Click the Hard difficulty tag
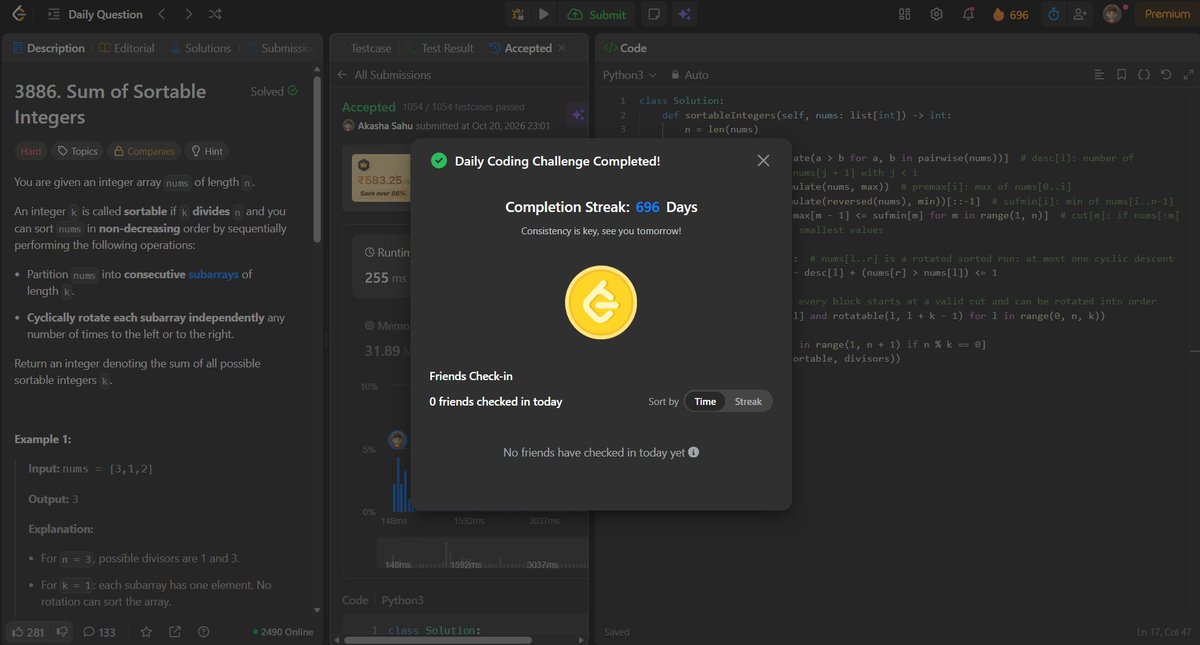This screenshot has width=1200, height=645. tap(31, 151)
